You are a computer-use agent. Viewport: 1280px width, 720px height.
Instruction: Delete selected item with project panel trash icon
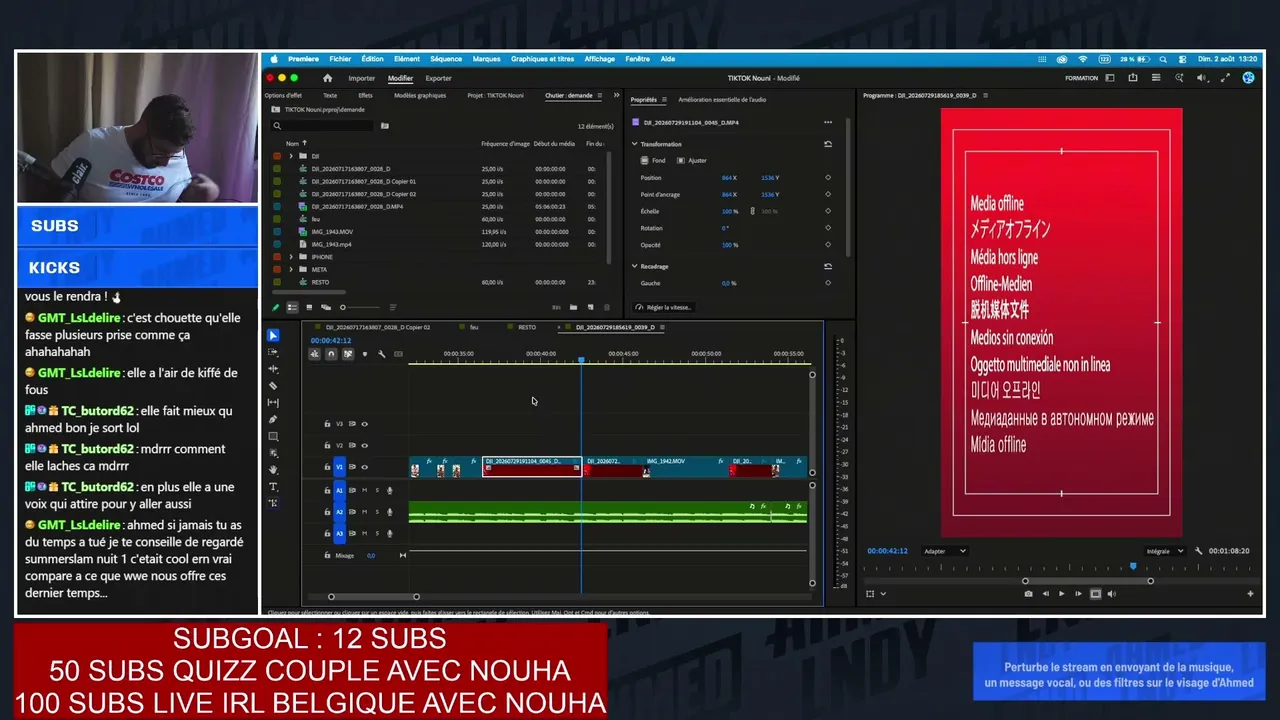[605, 307]
